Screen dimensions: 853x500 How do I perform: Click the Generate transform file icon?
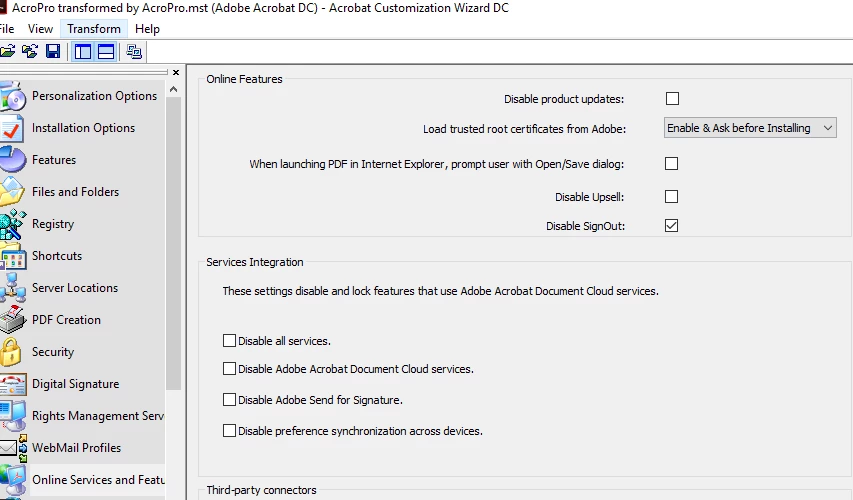[134, 52]
